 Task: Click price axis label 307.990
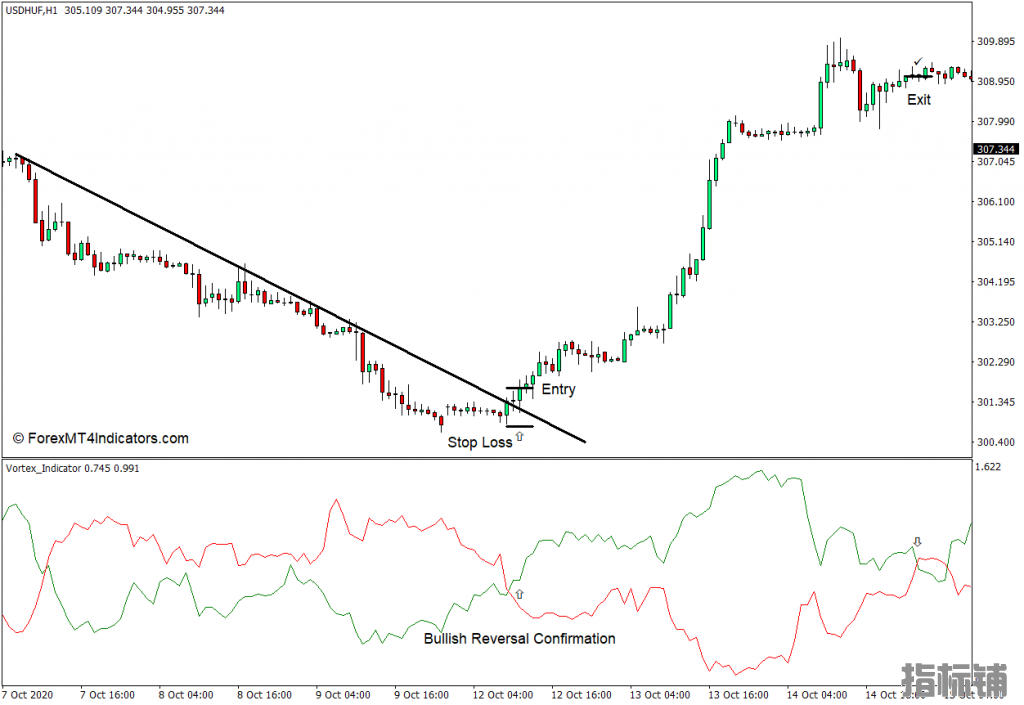coord(996,121)
